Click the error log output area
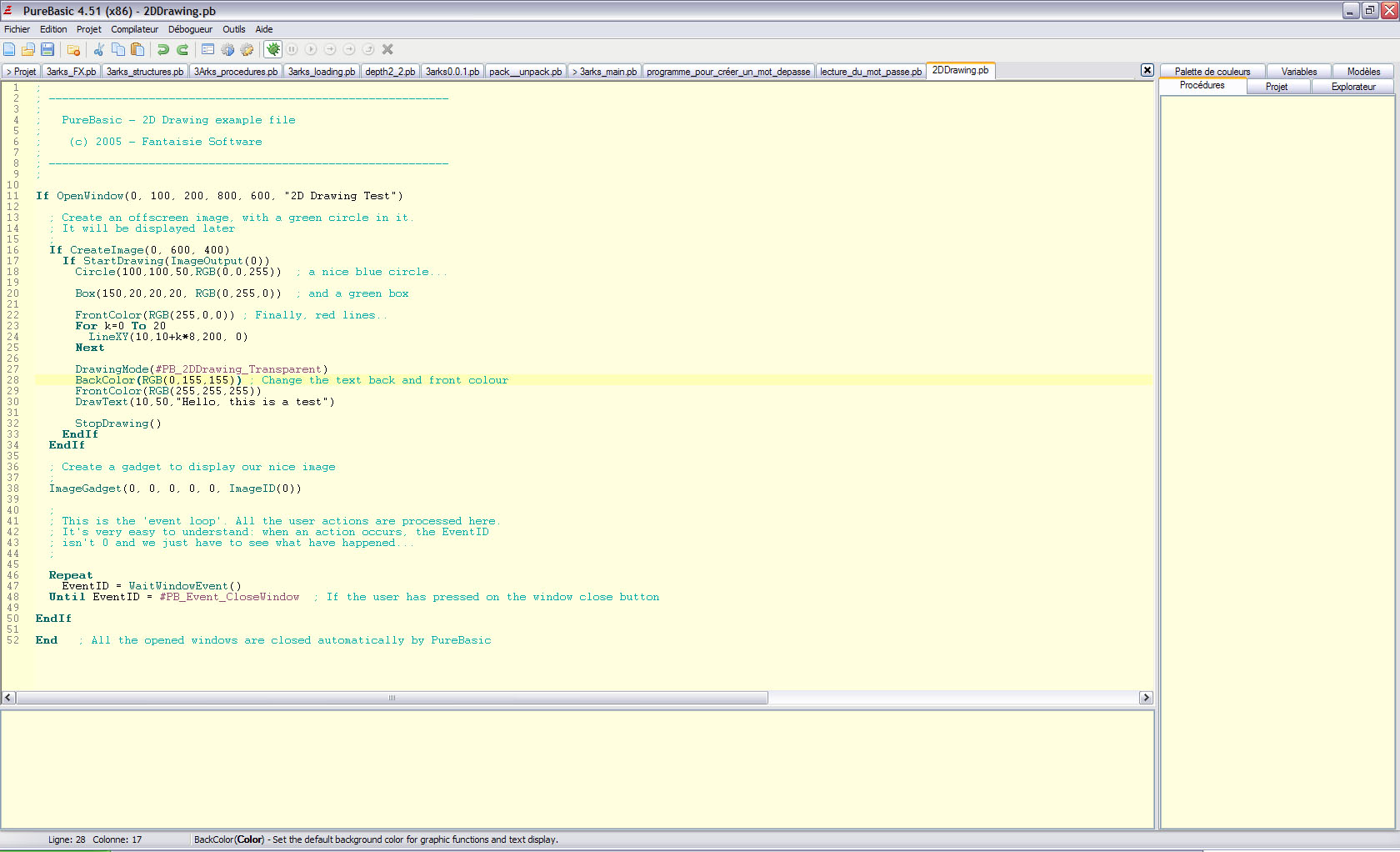Viewport: 1400px width, 852px height. [577, 769]
